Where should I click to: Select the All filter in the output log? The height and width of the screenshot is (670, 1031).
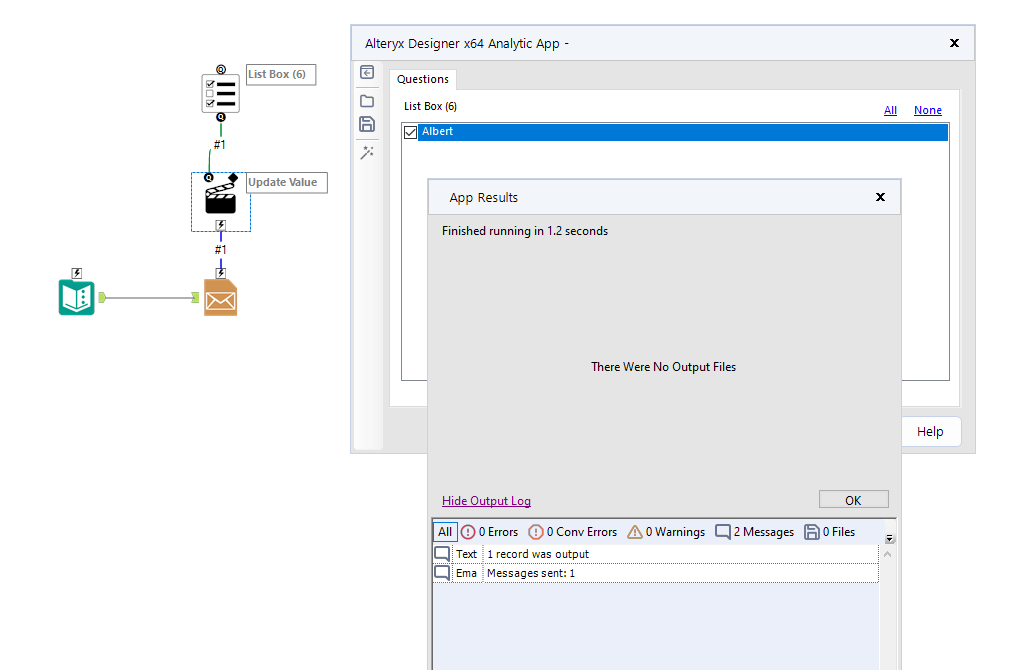[444, 531]
